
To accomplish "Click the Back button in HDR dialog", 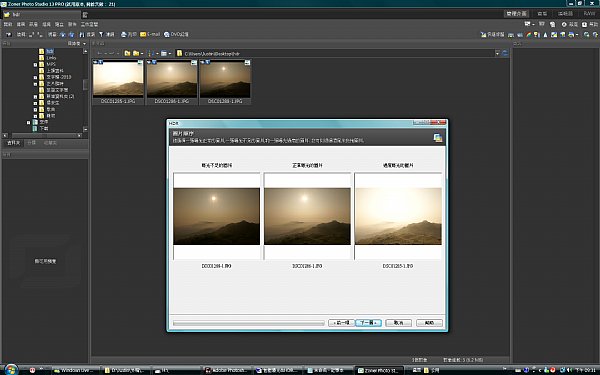I will coord(341,323).
